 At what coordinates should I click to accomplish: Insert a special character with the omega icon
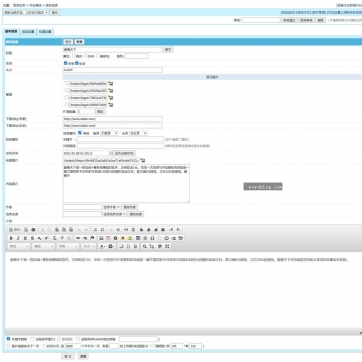152,238
